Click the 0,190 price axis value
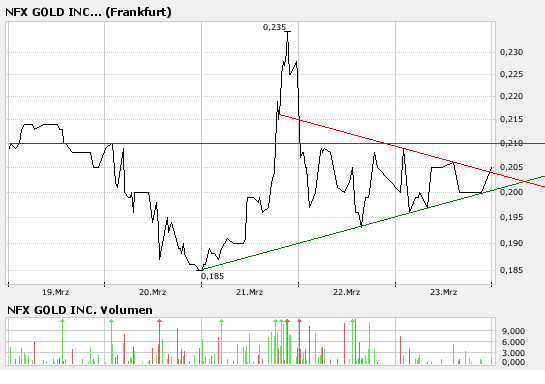Viewport: 545px width, 384px height. [511, 243]
